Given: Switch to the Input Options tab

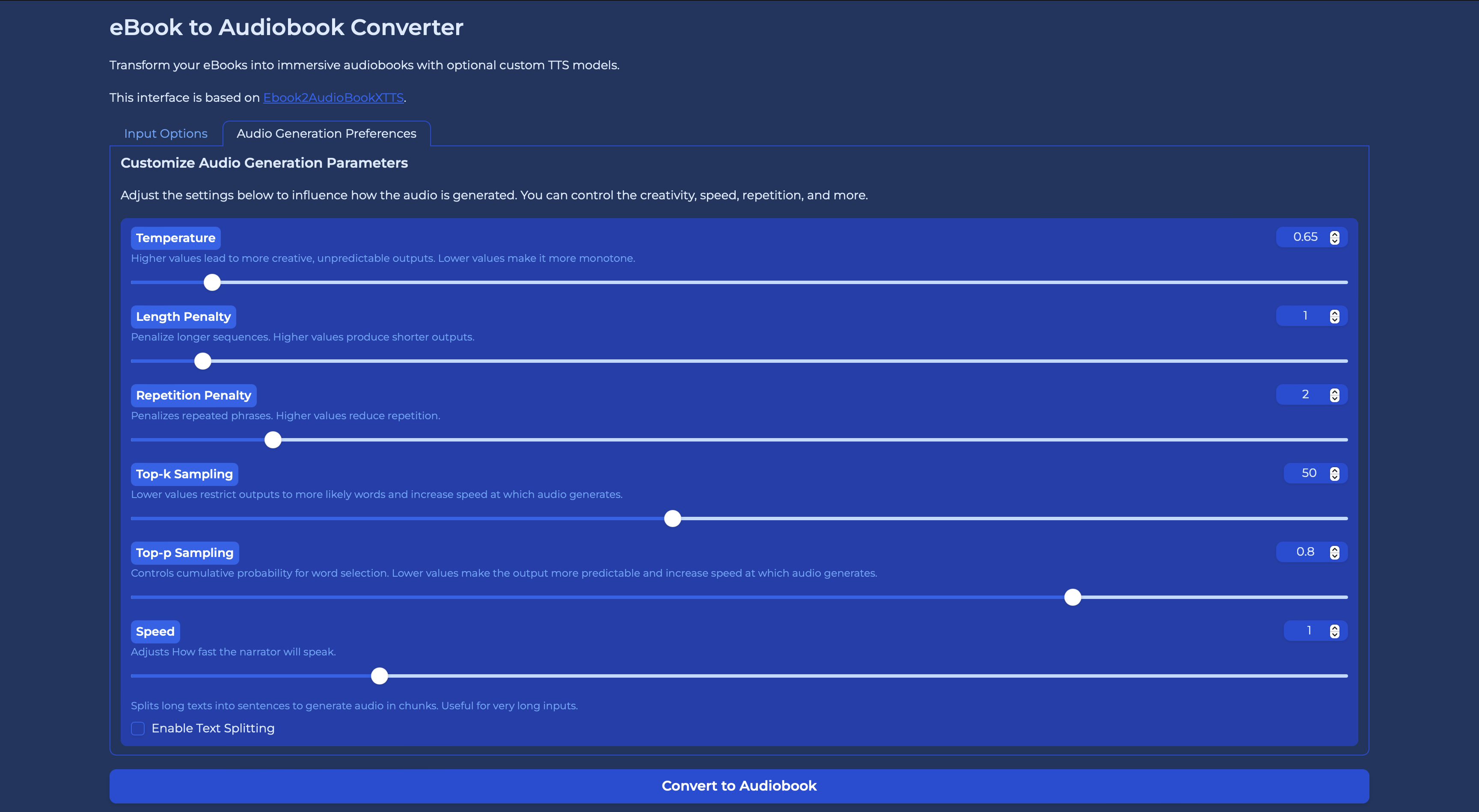Looking at the screenshot, I should [165, 134].
